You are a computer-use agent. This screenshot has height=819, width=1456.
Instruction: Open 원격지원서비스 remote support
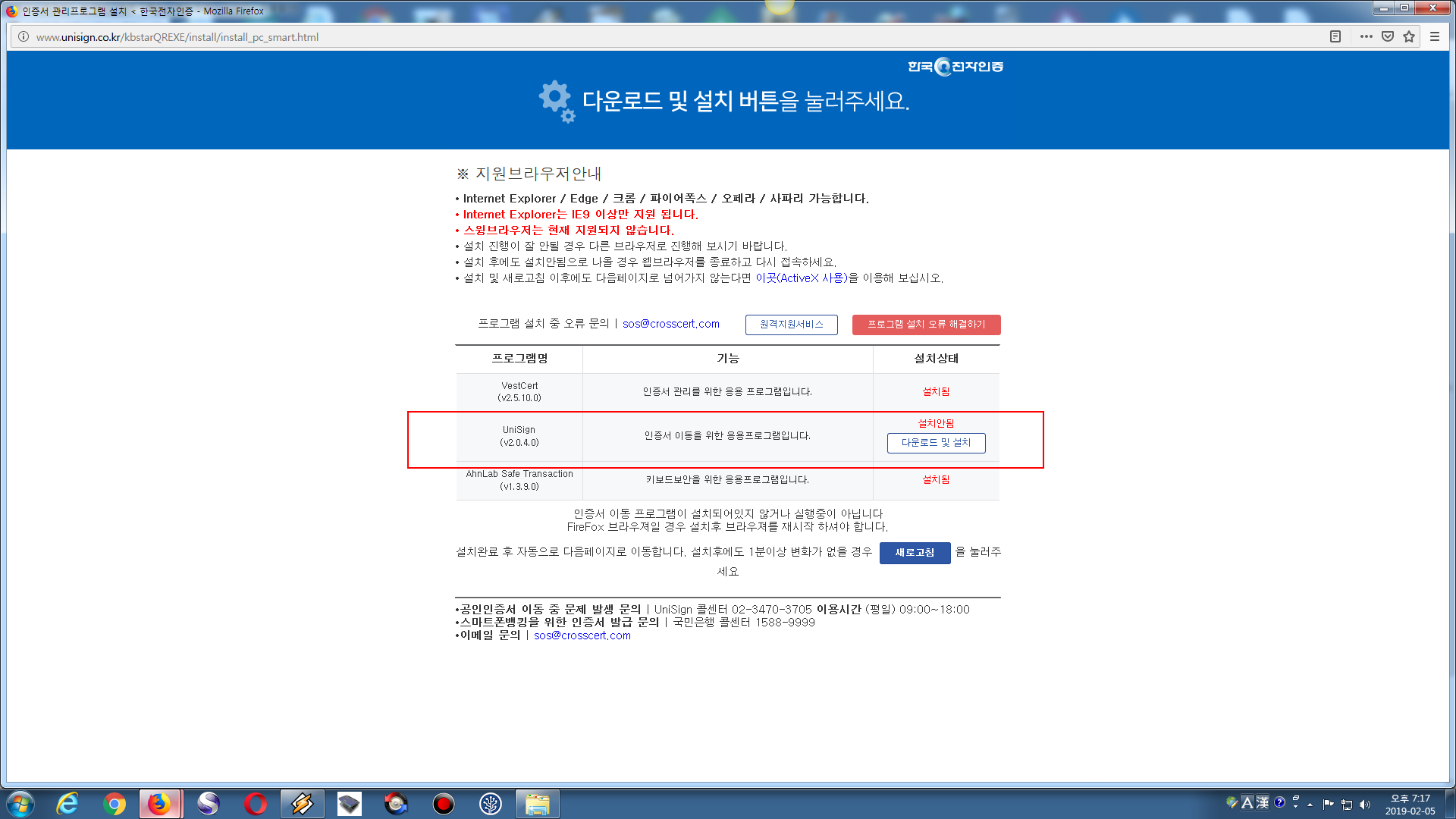(791, 325)
